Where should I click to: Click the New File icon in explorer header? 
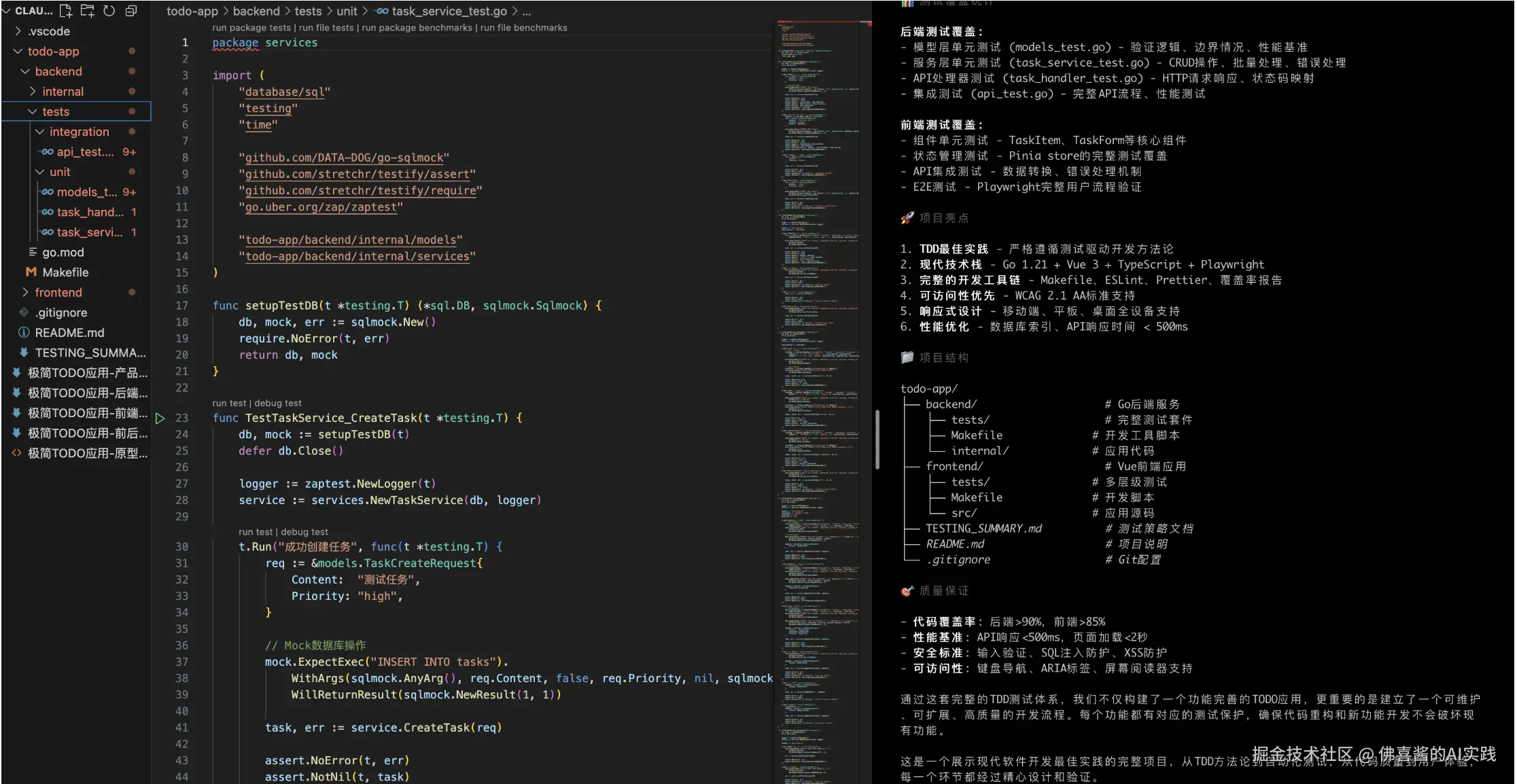click(66, 11)
